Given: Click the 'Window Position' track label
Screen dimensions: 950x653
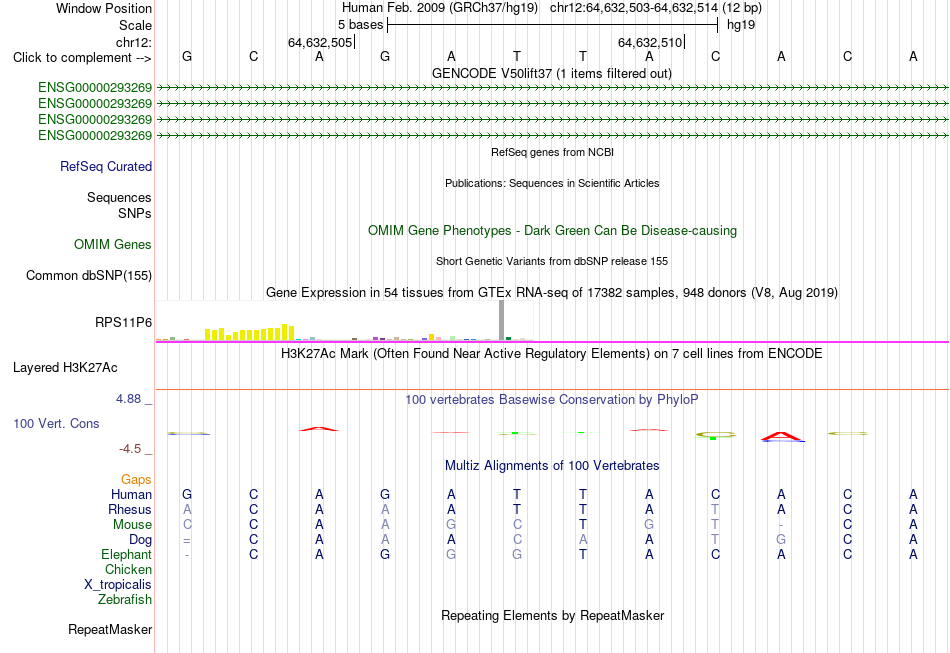Looking at the screenshot, I should (104, 8).
